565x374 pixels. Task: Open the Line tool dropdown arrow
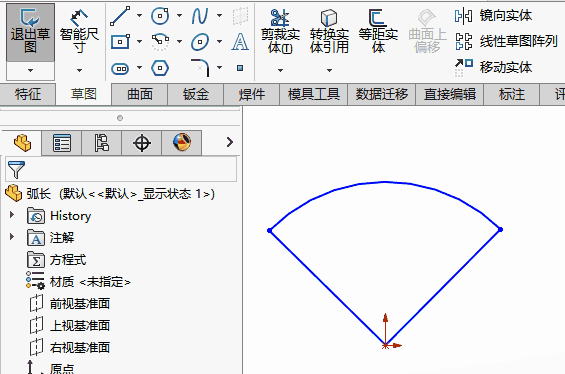(x=139, y=15)
